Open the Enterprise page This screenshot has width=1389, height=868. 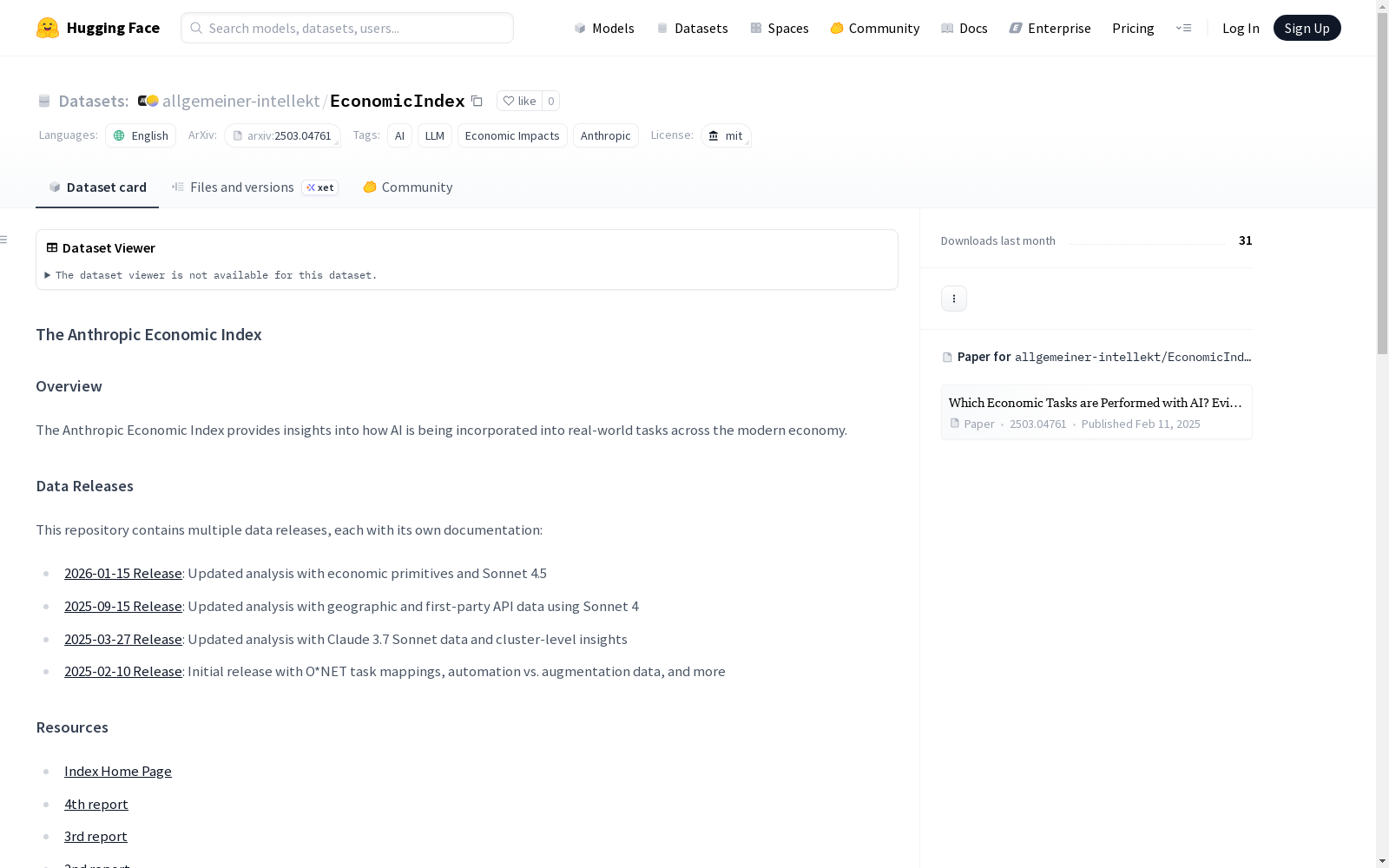[x=1050, y=28]
